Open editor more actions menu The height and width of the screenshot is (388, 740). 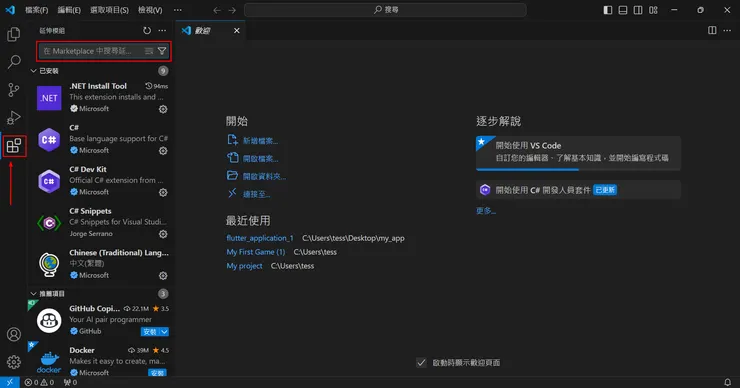[x=727, y=30]
